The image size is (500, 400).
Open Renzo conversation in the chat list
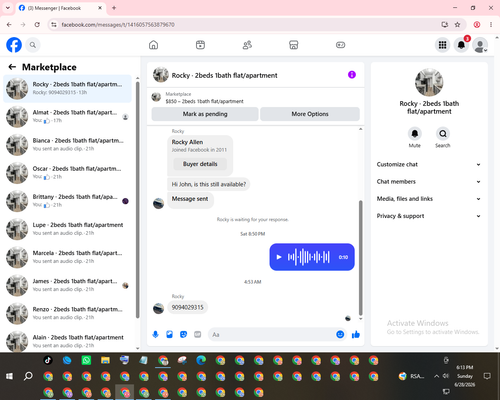[68, 313]
